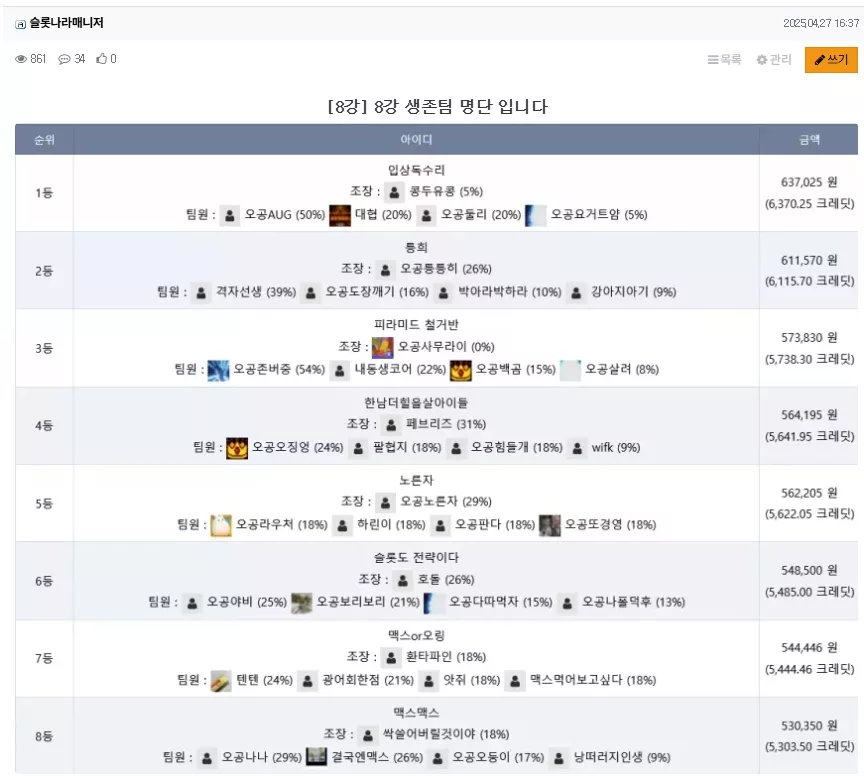Click 오공사무라이 leader avatar image
The height and width of the screenshot is (776, 864).
pos(383,348)
